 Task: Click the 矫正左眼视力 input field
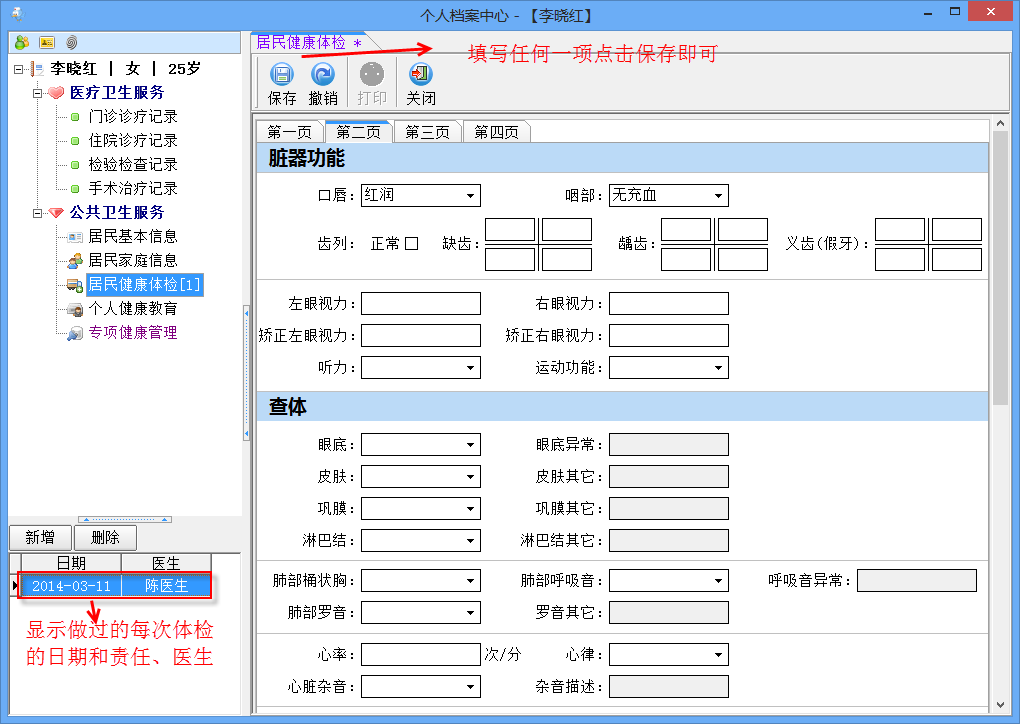point(421,336)
